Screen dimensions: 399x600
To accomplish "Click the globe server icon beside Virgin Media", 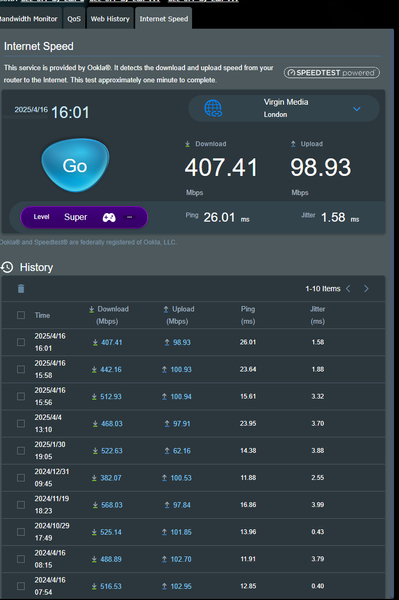I will [x=213, y=108].
